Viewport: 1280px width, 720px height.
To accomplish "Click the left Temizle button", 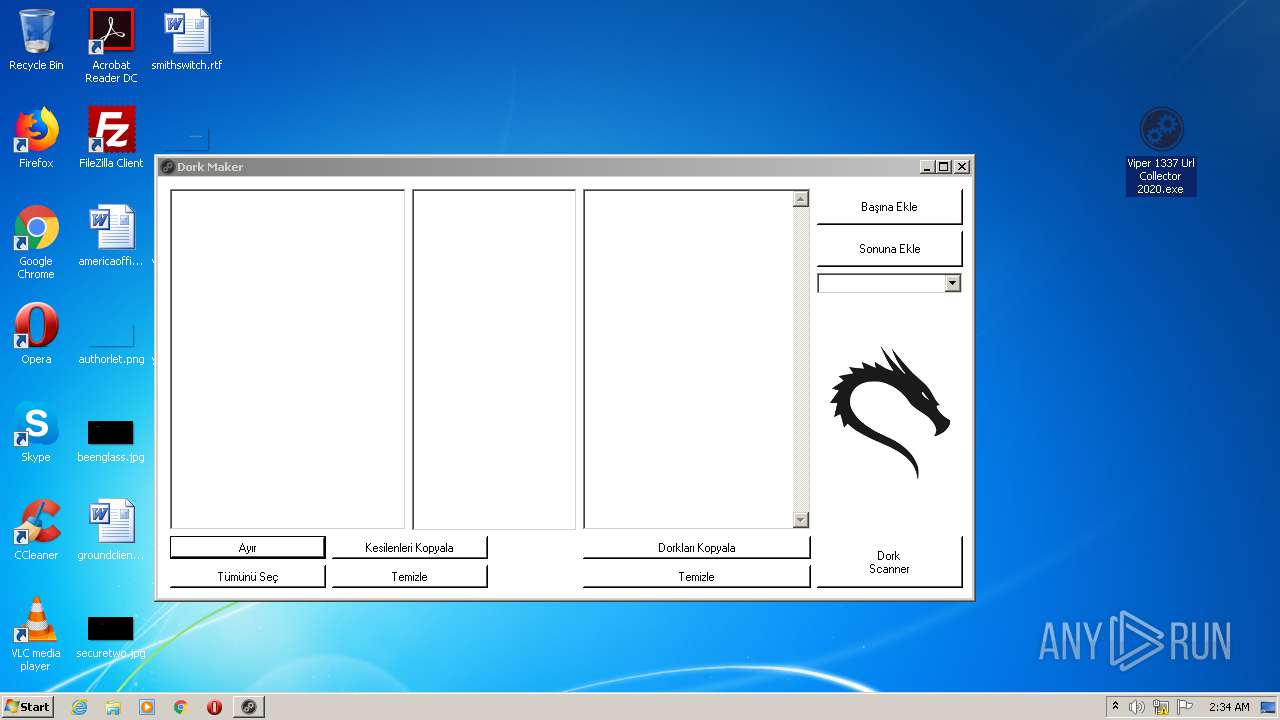I will (409, 577).
